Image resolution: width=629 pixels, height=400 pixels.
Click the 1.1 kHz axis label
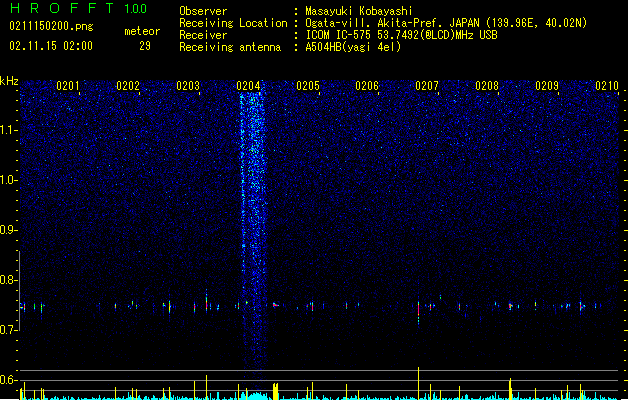(8, 130)
